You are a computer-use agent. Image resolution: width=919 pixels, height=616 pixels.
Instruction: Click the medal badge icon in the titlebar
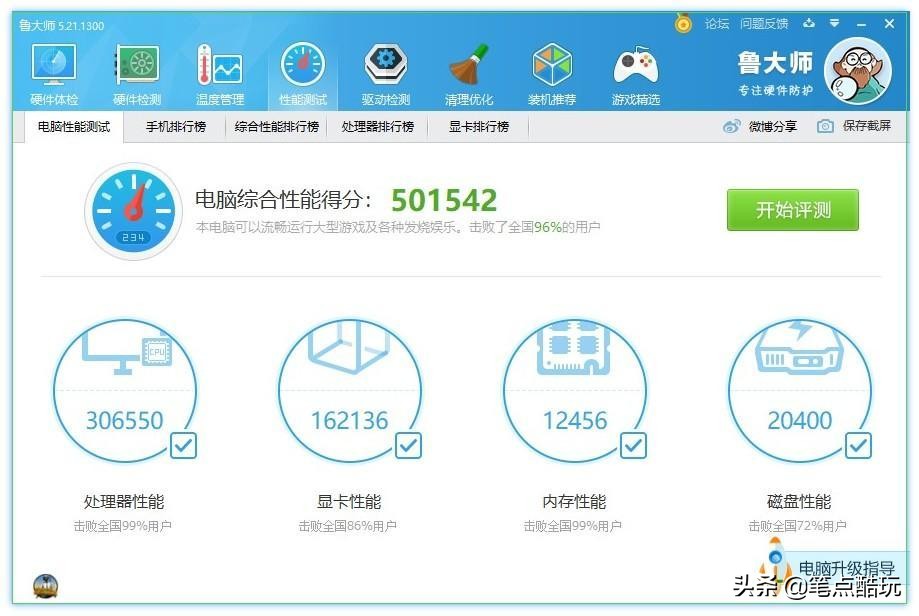(683, 22)
